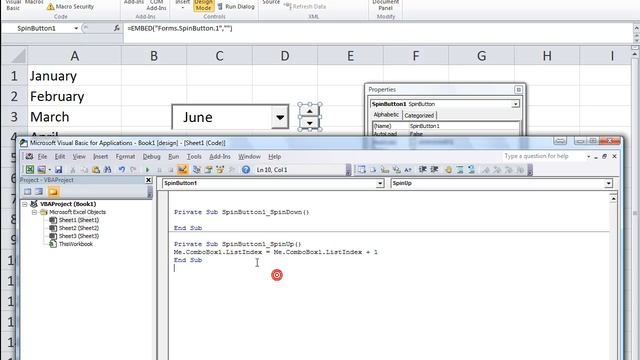Screen dimensions: 640x360
Task: Click List Properties/Methods icon on Edit toolbar
Action: tap(362, 169)
